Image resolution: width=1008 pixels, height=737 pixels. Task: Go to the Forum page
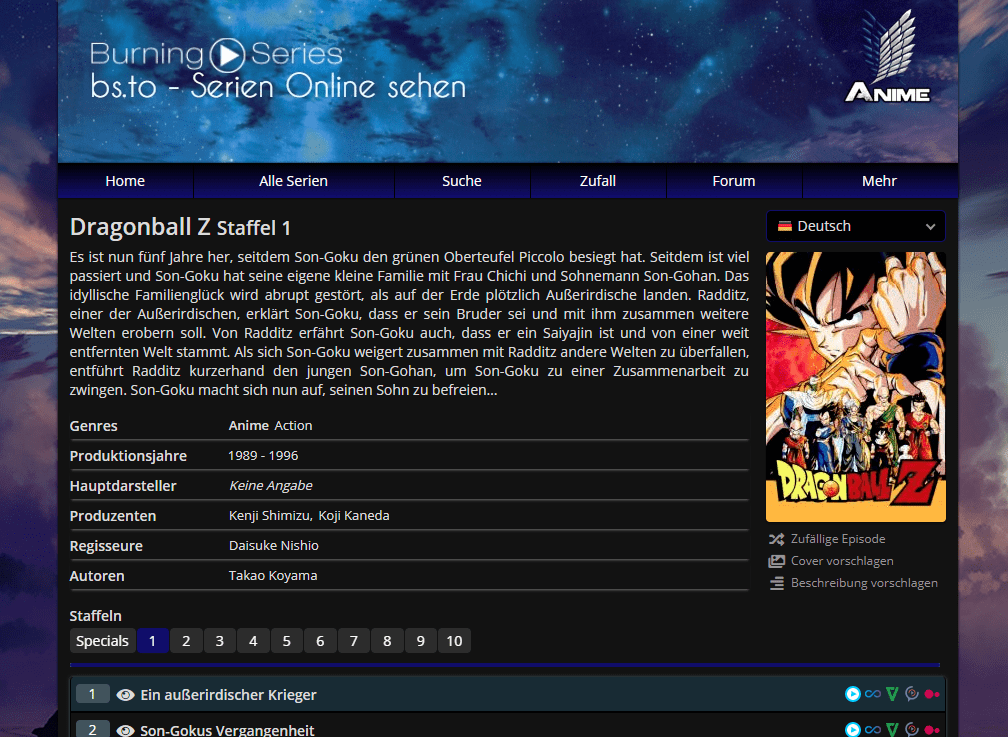733,181
